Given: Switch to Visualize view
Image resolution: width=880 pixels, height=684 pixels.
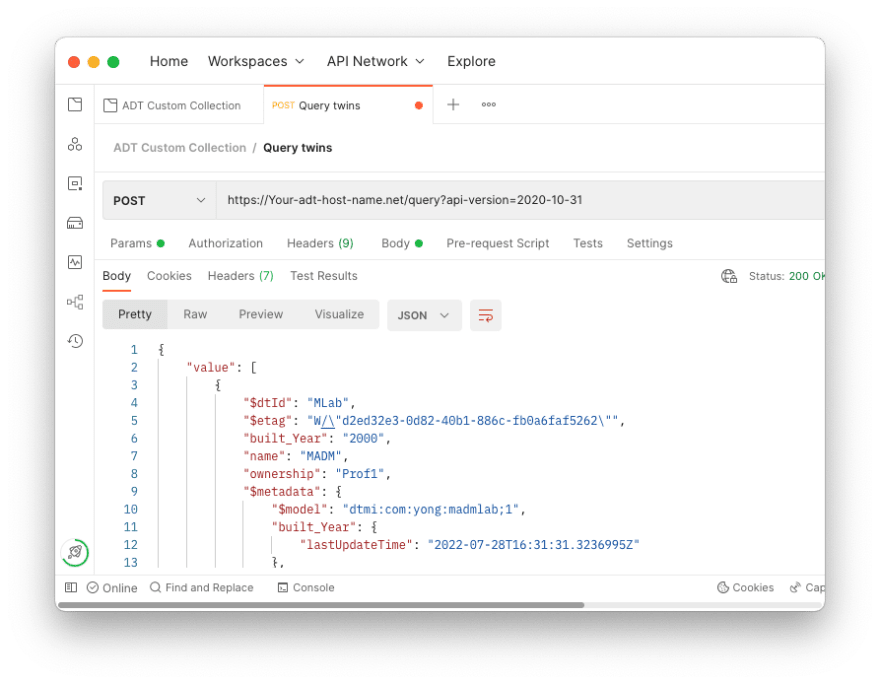Looking at the screenshot, I should (339, 314).
